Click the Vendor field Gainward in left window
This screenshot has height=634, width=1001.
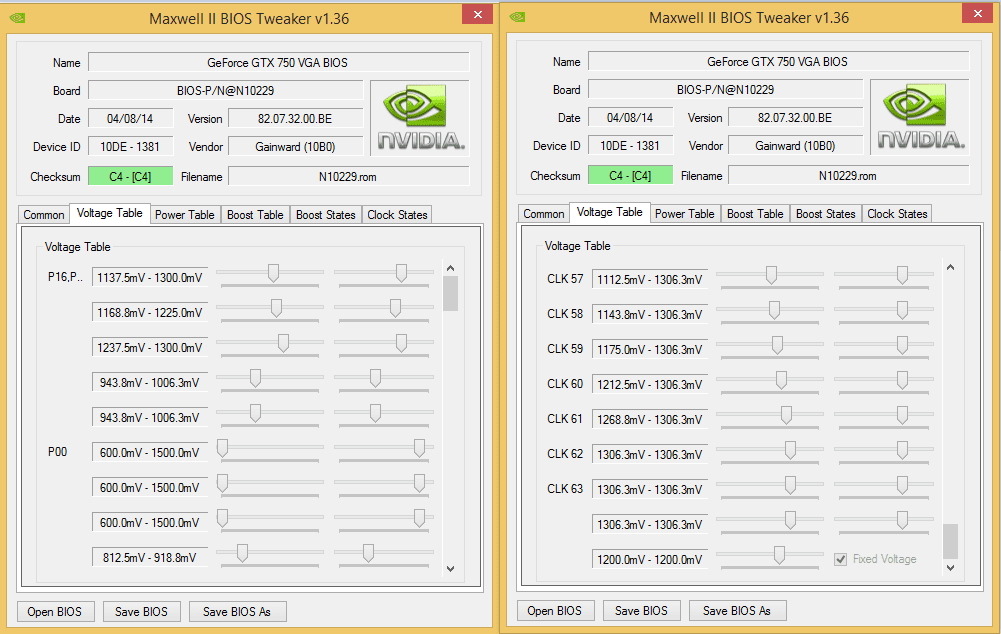point(296,147)
